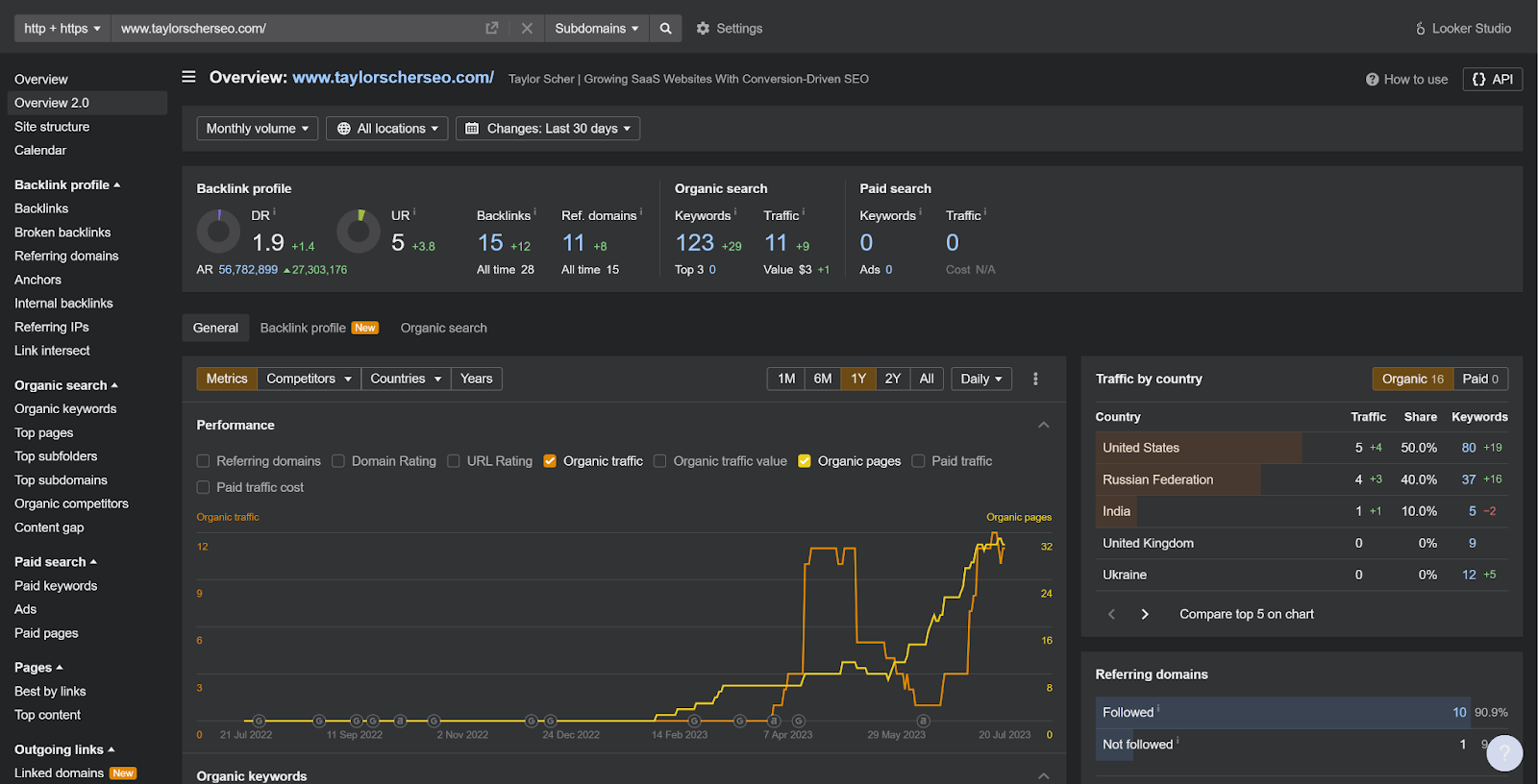Enable Paid traffic cost checkbox
The width and height of the screenshot is (1538, 784).
point(203,487)
